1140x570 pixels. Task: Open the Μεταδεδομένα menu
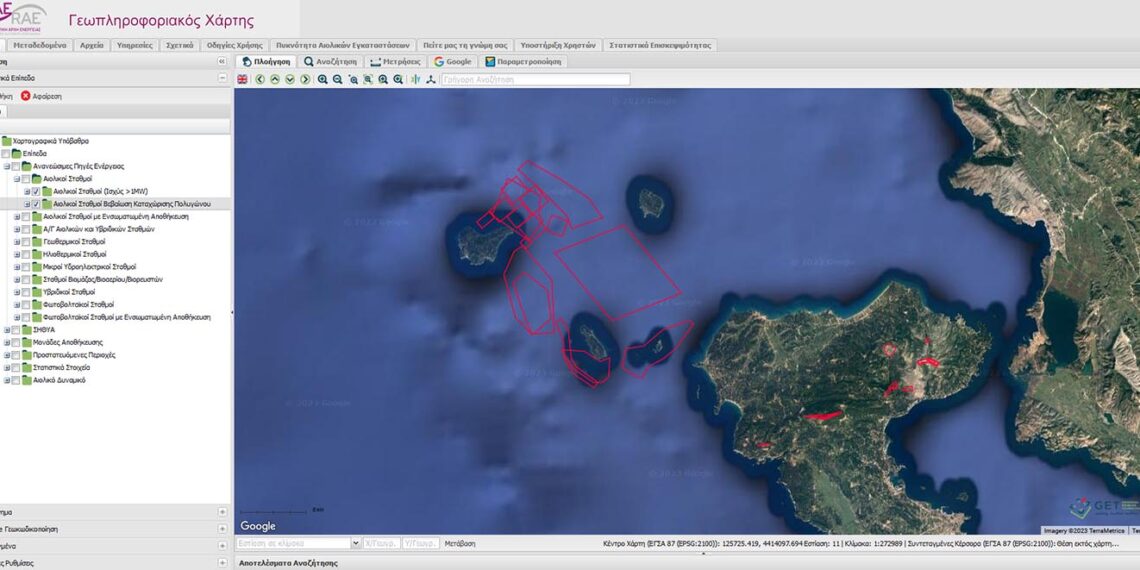click(x=40, y=45)
